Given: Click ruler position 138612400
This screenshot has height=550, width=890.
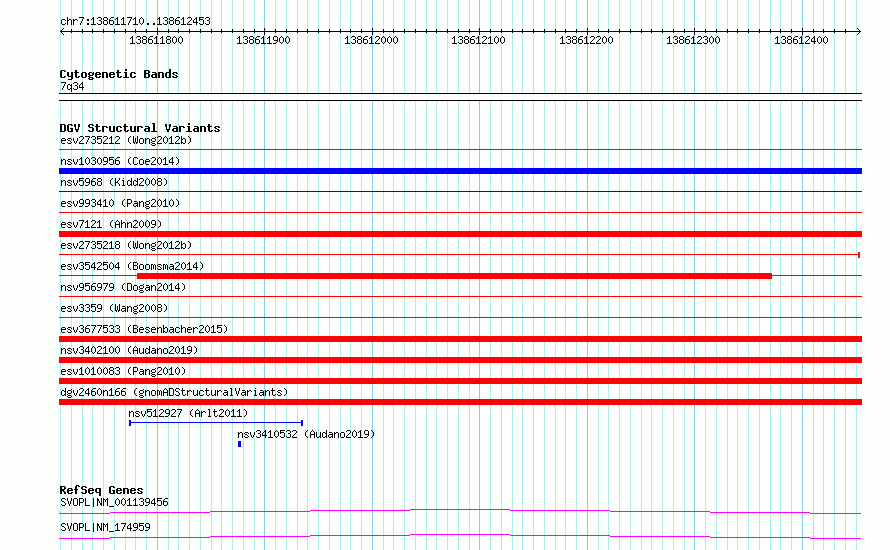Looking at the screenshot, I should 801,40.
